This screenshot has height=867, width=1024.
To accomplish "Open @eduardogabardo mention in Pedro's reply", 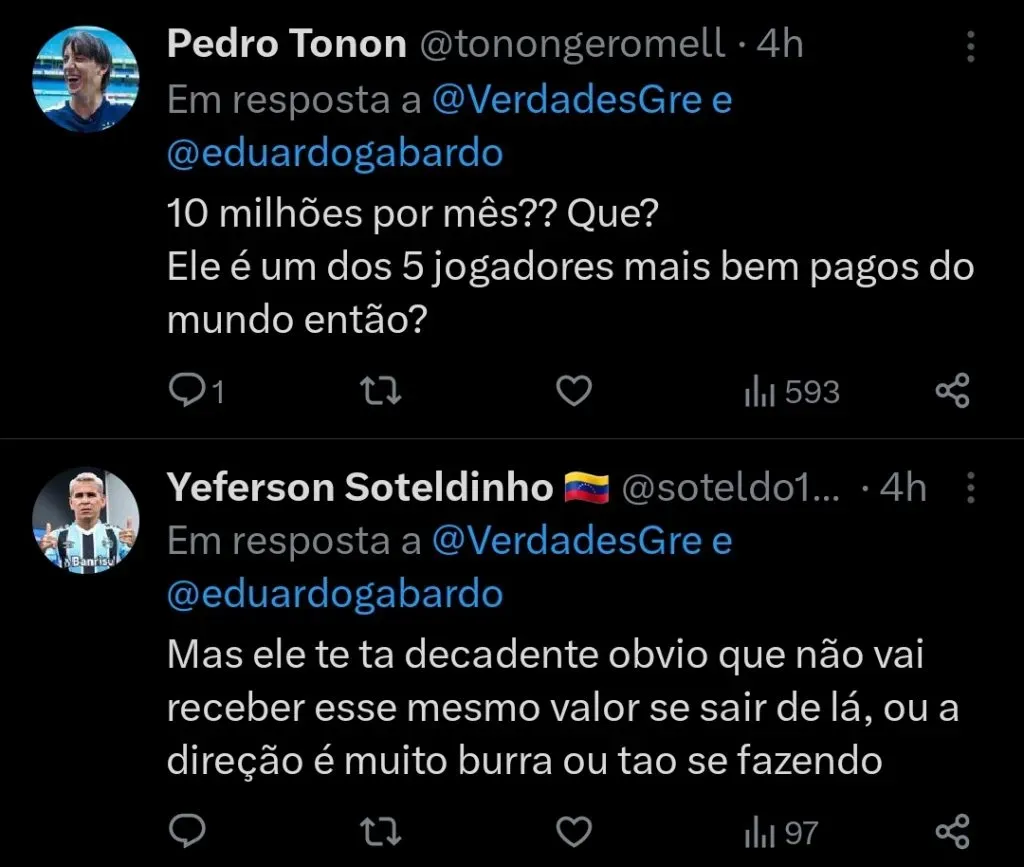I will click(335, 154).
